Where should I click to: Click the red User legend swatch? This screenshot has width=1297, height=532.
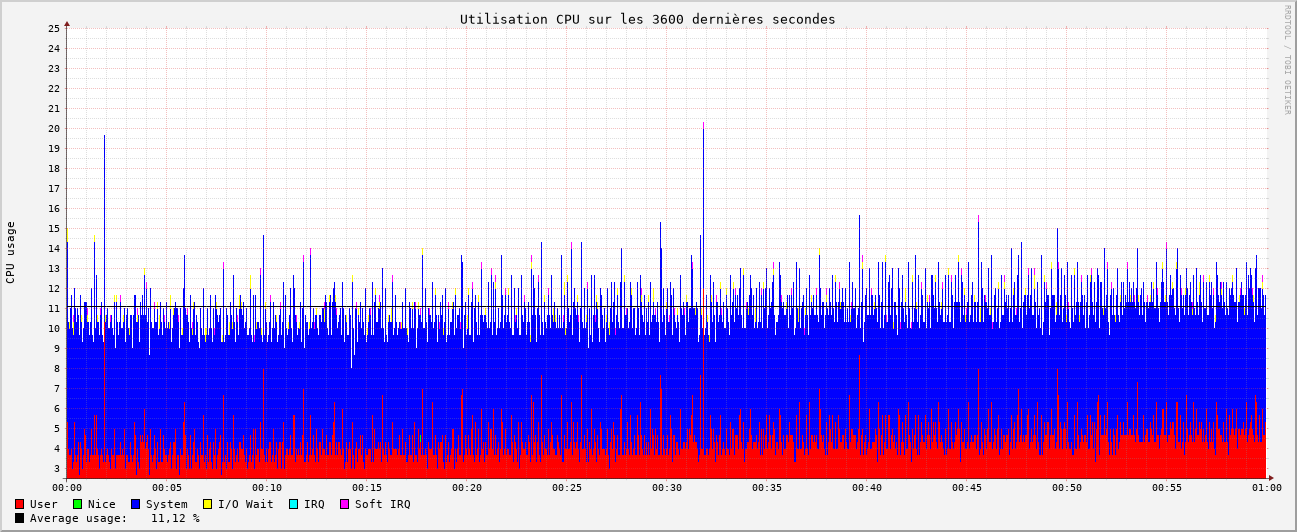click(x=19, y=504)
